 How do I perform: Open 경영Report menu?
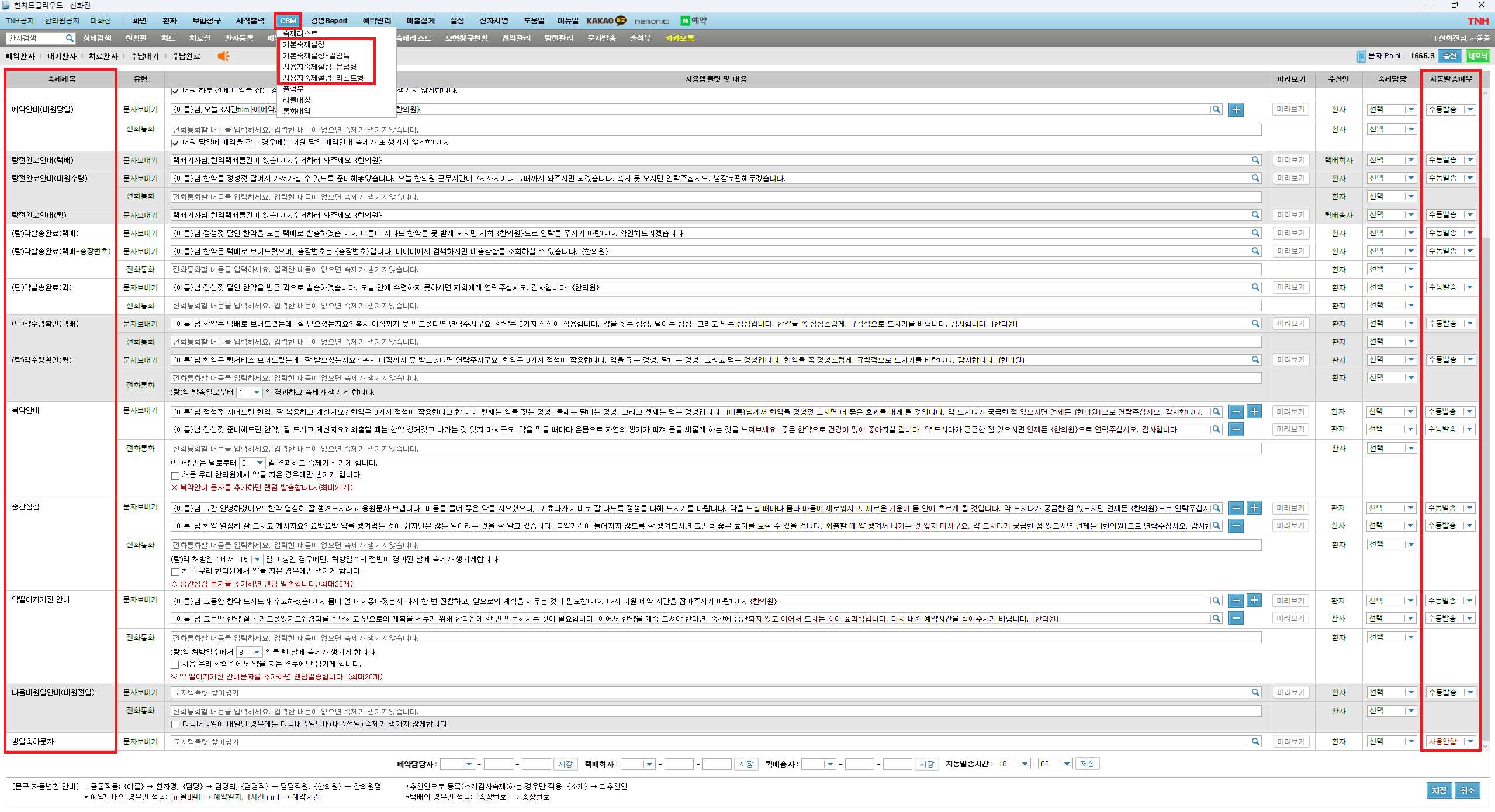[329, 21]
